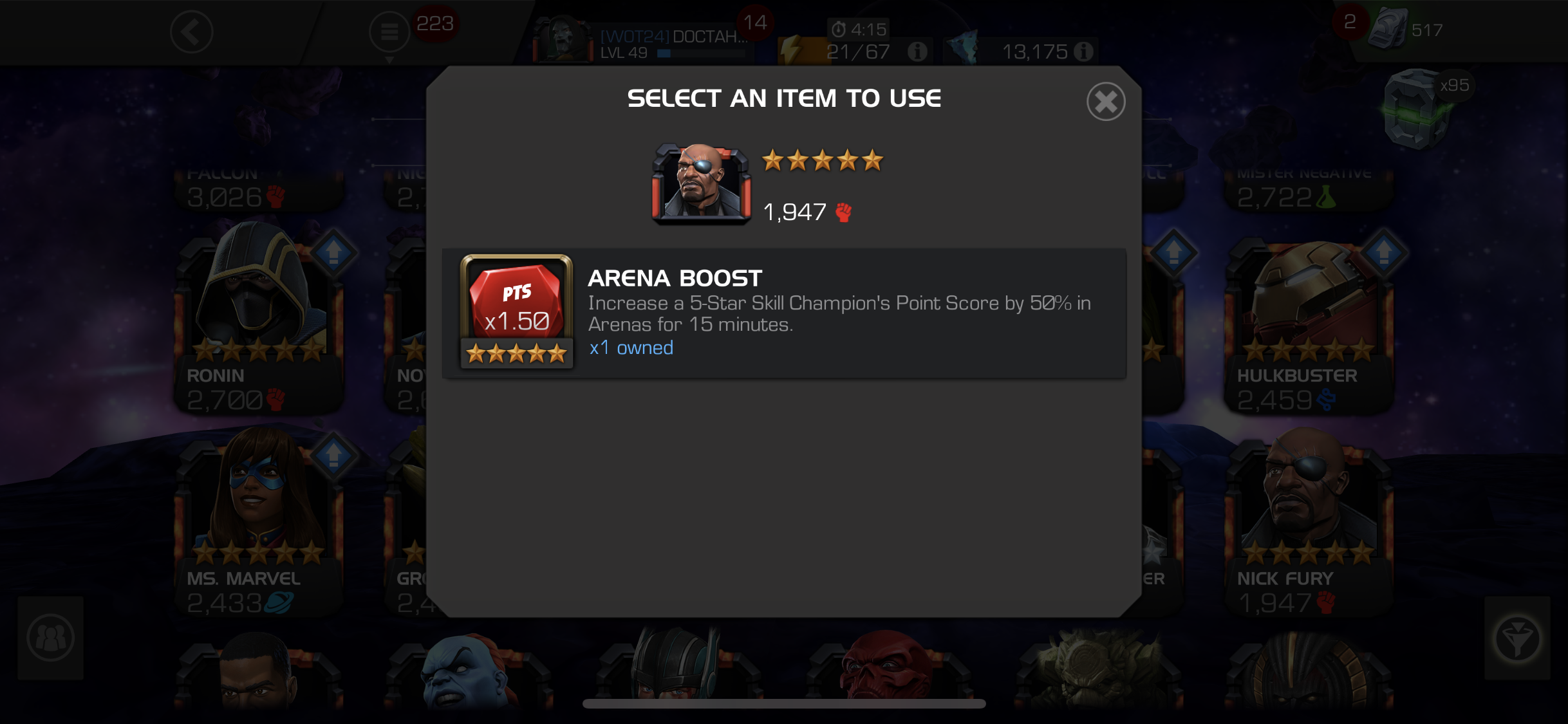Tap the upgrade arrow on Ronin
The width and height of the screenshot is (1568, 724).
coord(333,252)
